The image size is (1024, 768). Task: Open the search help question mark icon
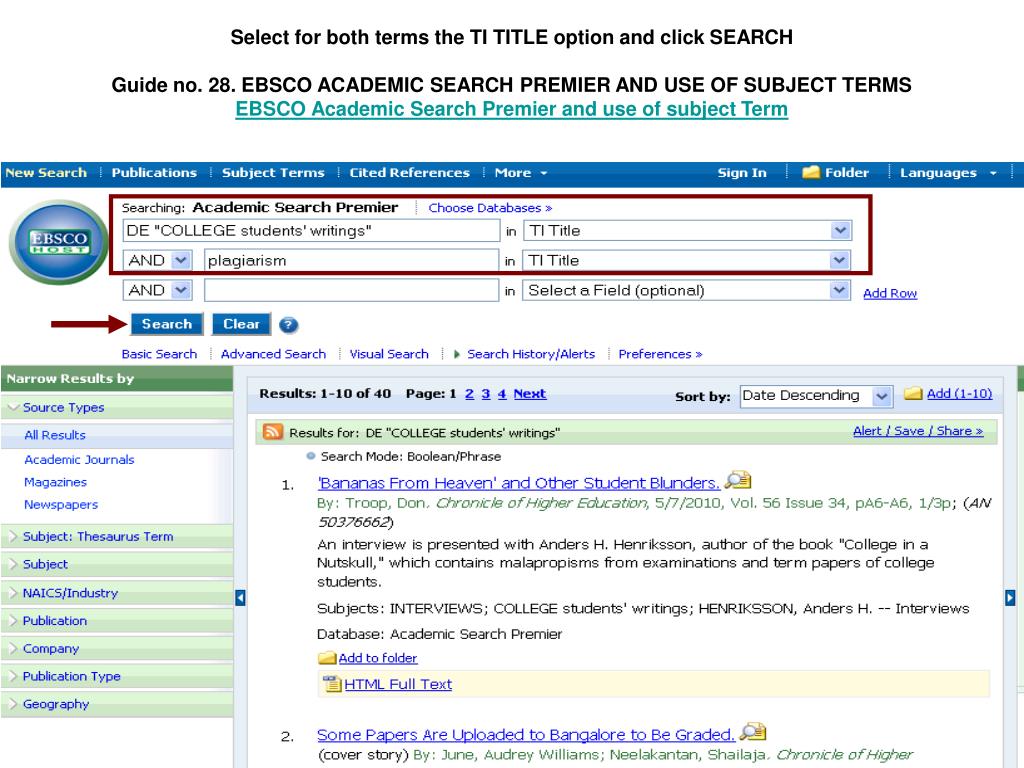[x=288, y=325]
